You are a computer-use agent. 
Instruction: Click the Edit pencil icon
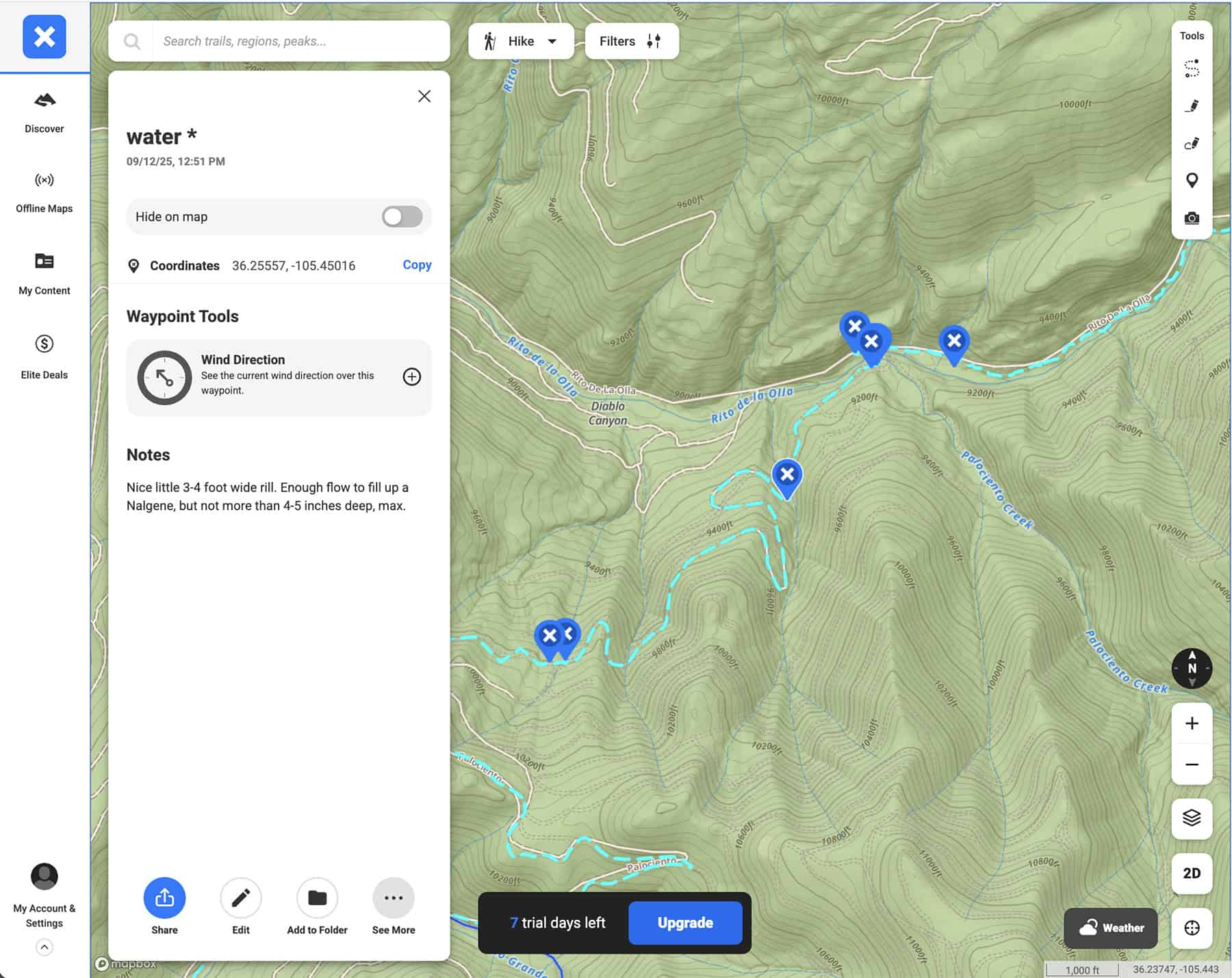click(x=241, y=898)
